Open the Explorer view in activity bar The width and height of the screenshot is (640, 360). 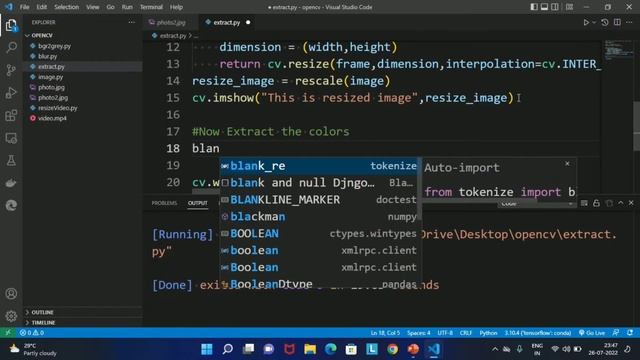coord(11,25)
